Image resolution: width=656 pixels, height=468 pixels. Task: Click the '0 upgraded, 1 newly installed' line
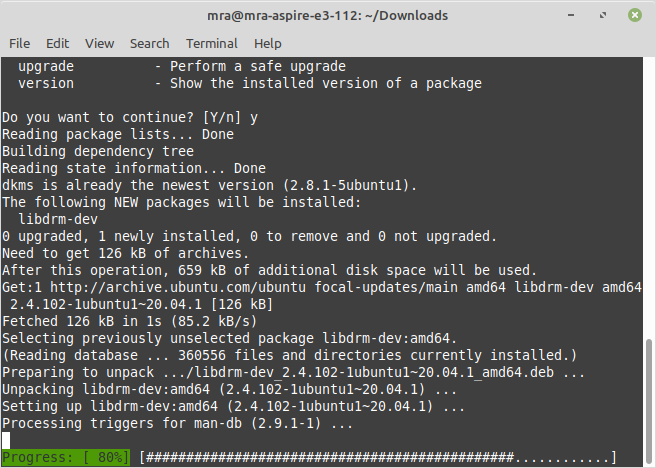[x=249, y=236]
